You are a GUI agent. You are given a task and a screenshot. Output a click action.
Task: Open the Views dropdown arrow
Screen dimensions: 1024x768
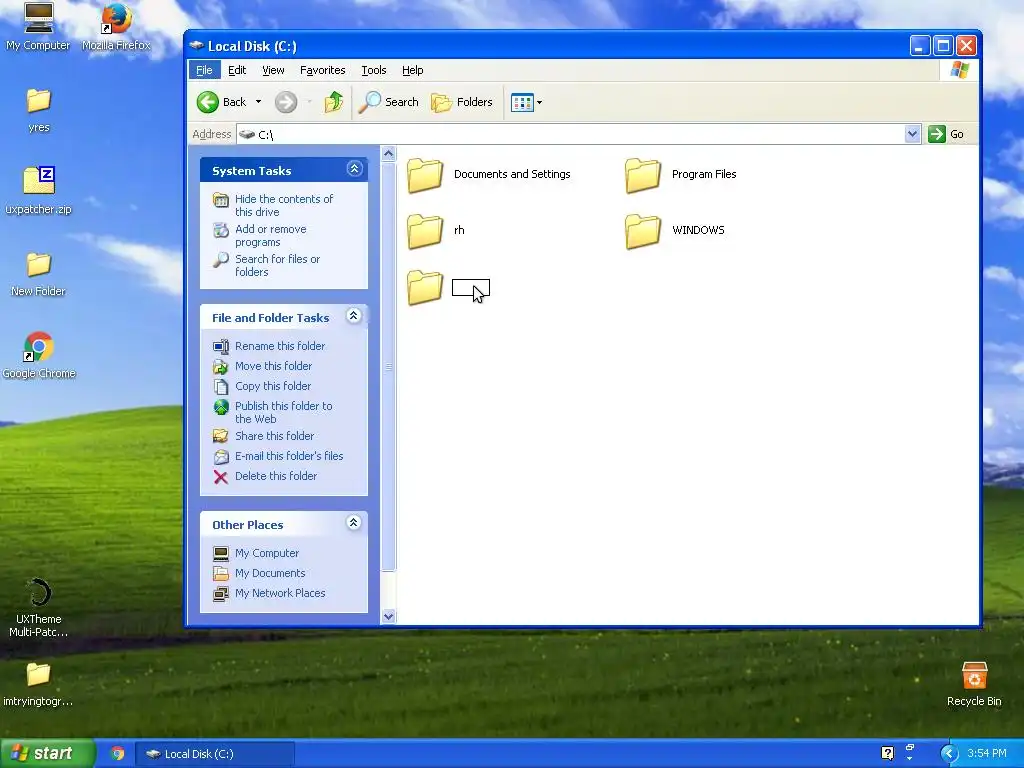[539, 103]
